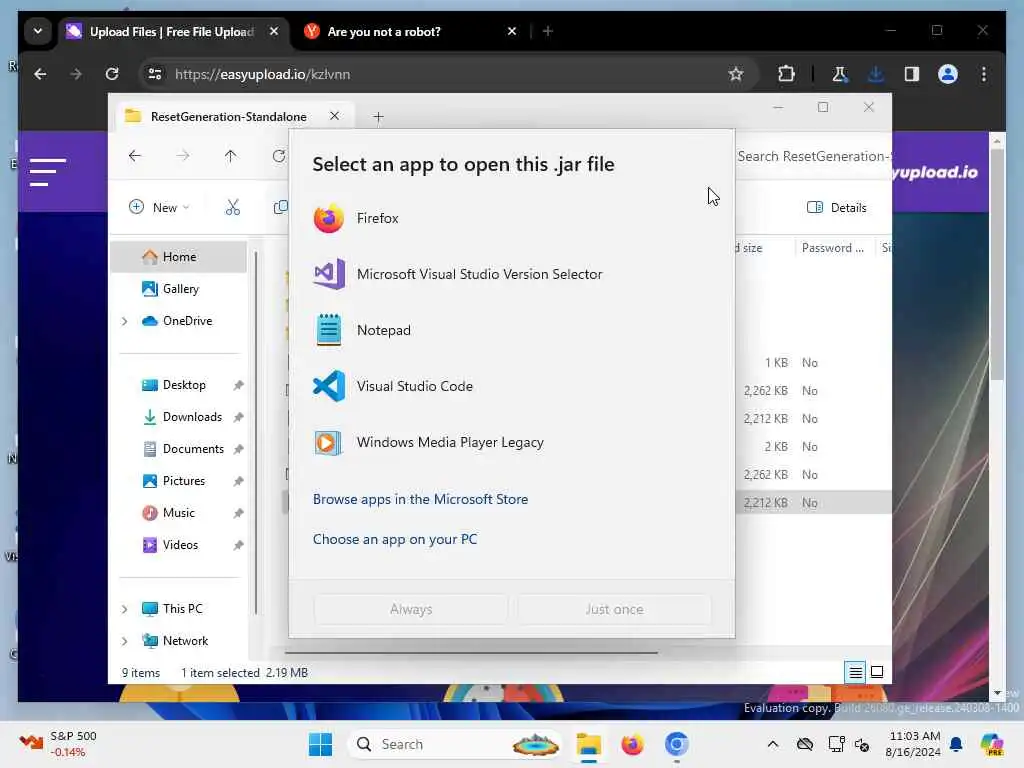Choose Windows Media Player Legacy

click(x=511, y=442)
